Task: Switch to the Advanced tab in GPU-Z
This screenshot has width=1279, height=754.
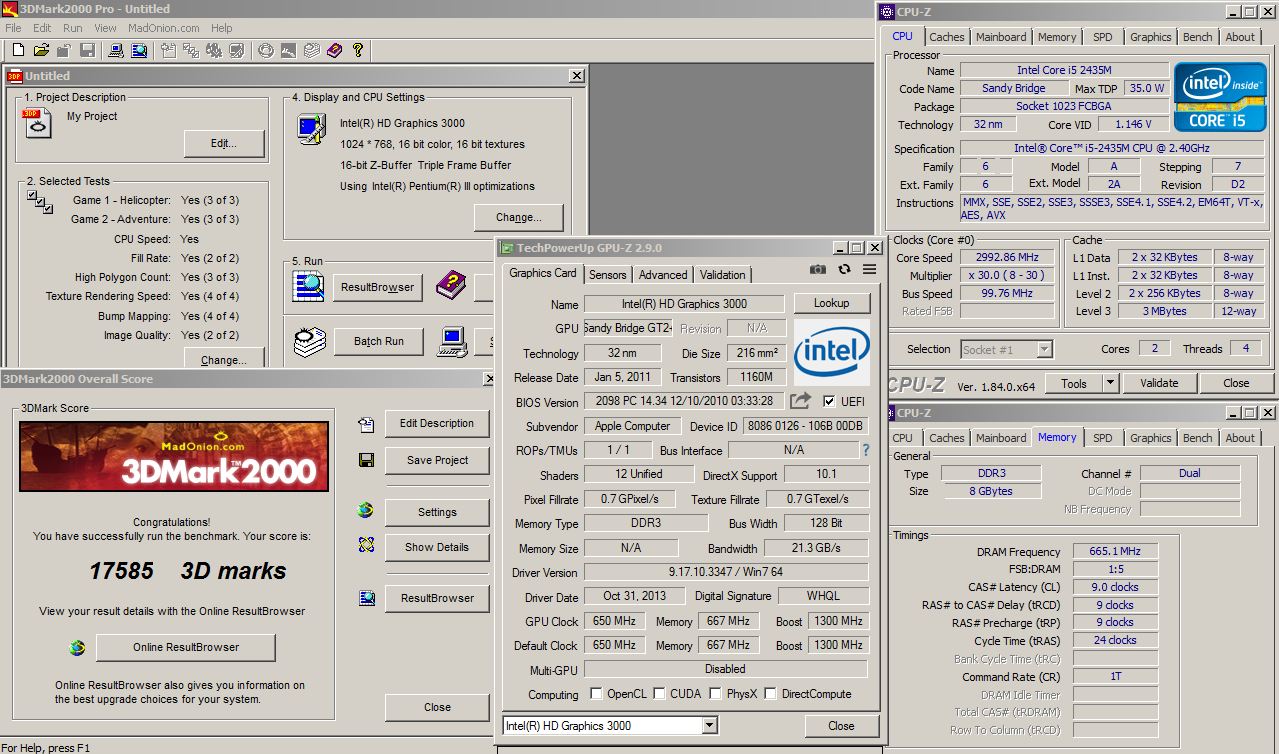Action: tap(663, 274)
